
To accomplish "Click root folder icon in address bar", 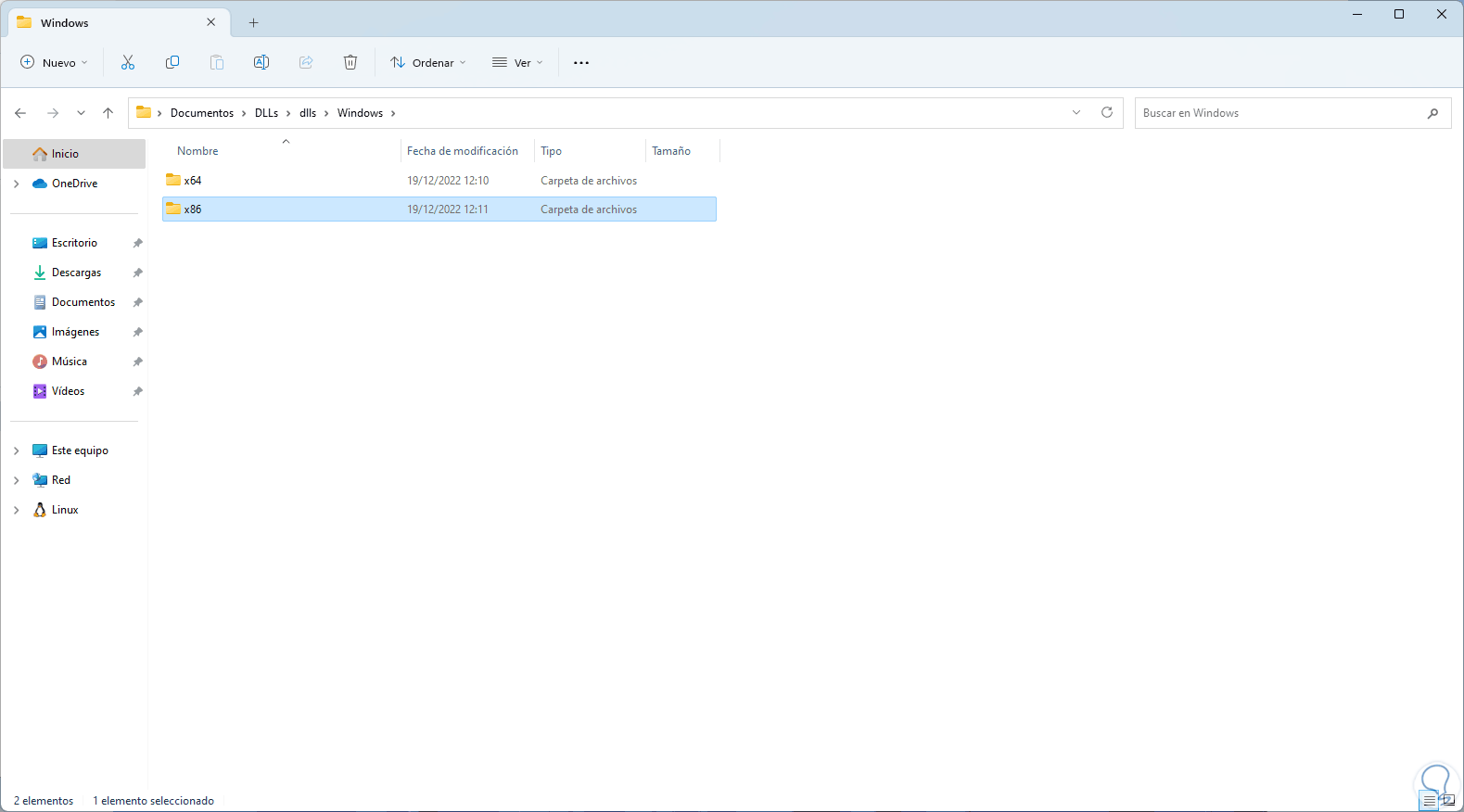I will (144, 112).
